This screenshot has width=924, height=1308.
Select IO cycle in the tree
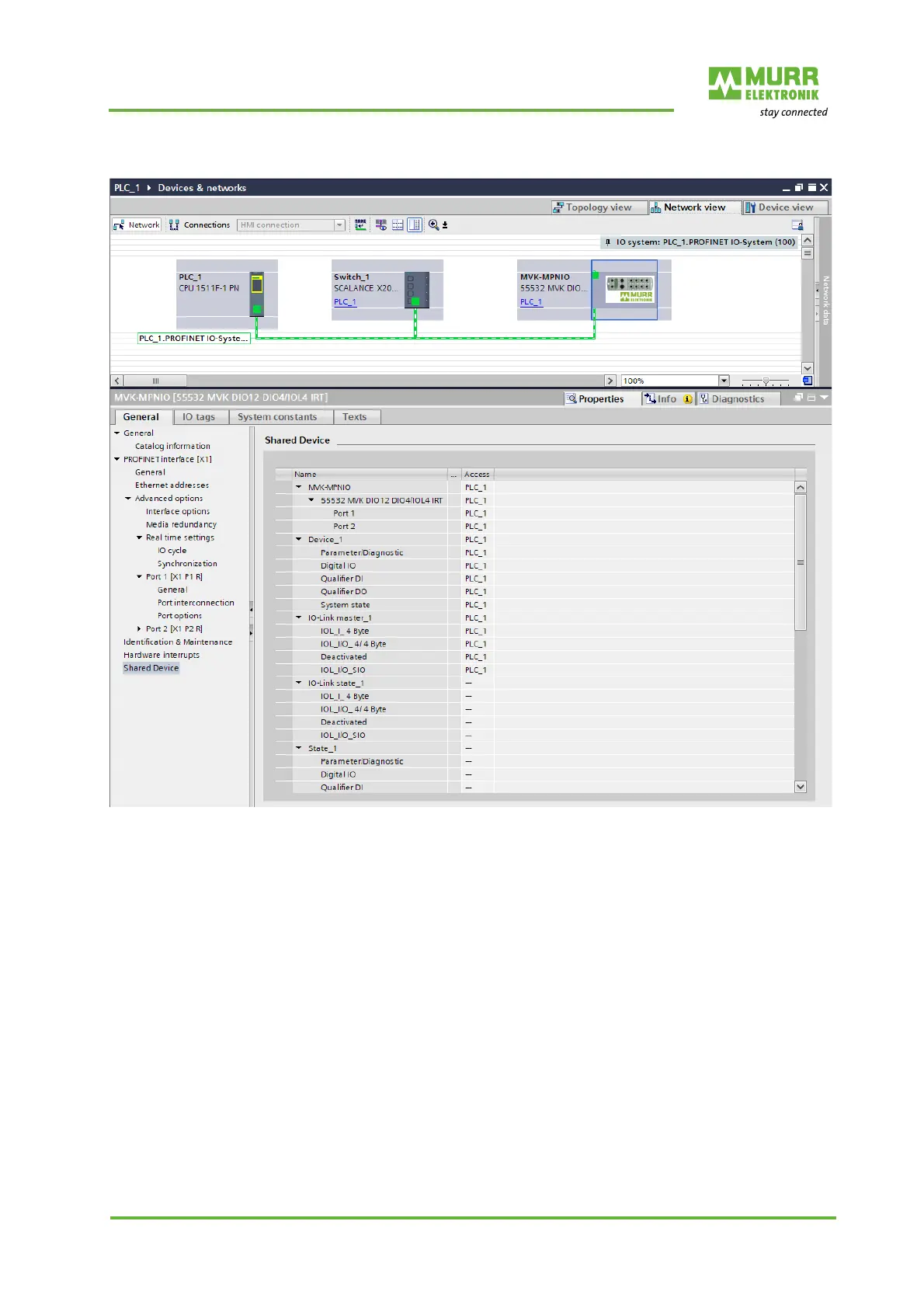(172, 551)
